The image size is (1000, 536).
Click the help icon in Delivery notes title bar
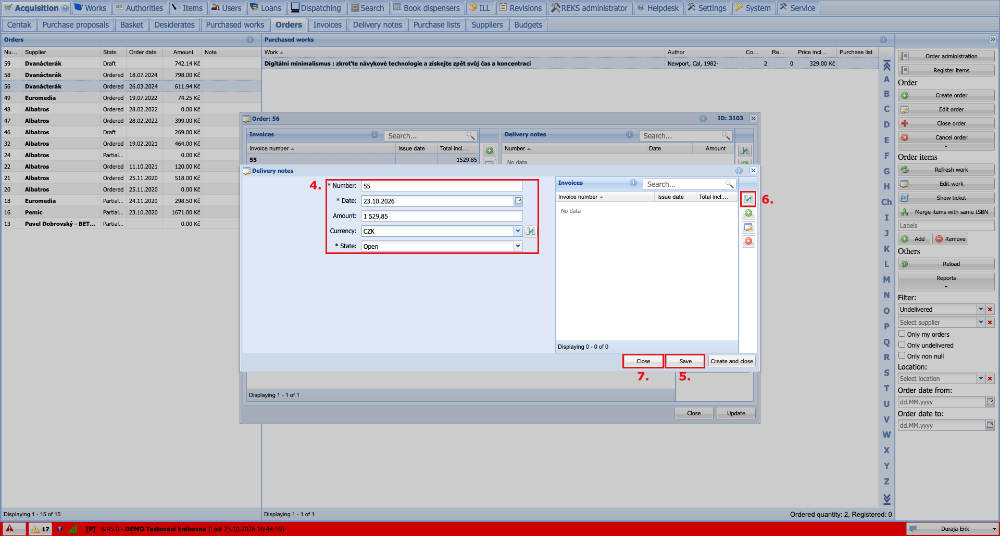coord(739,171)
